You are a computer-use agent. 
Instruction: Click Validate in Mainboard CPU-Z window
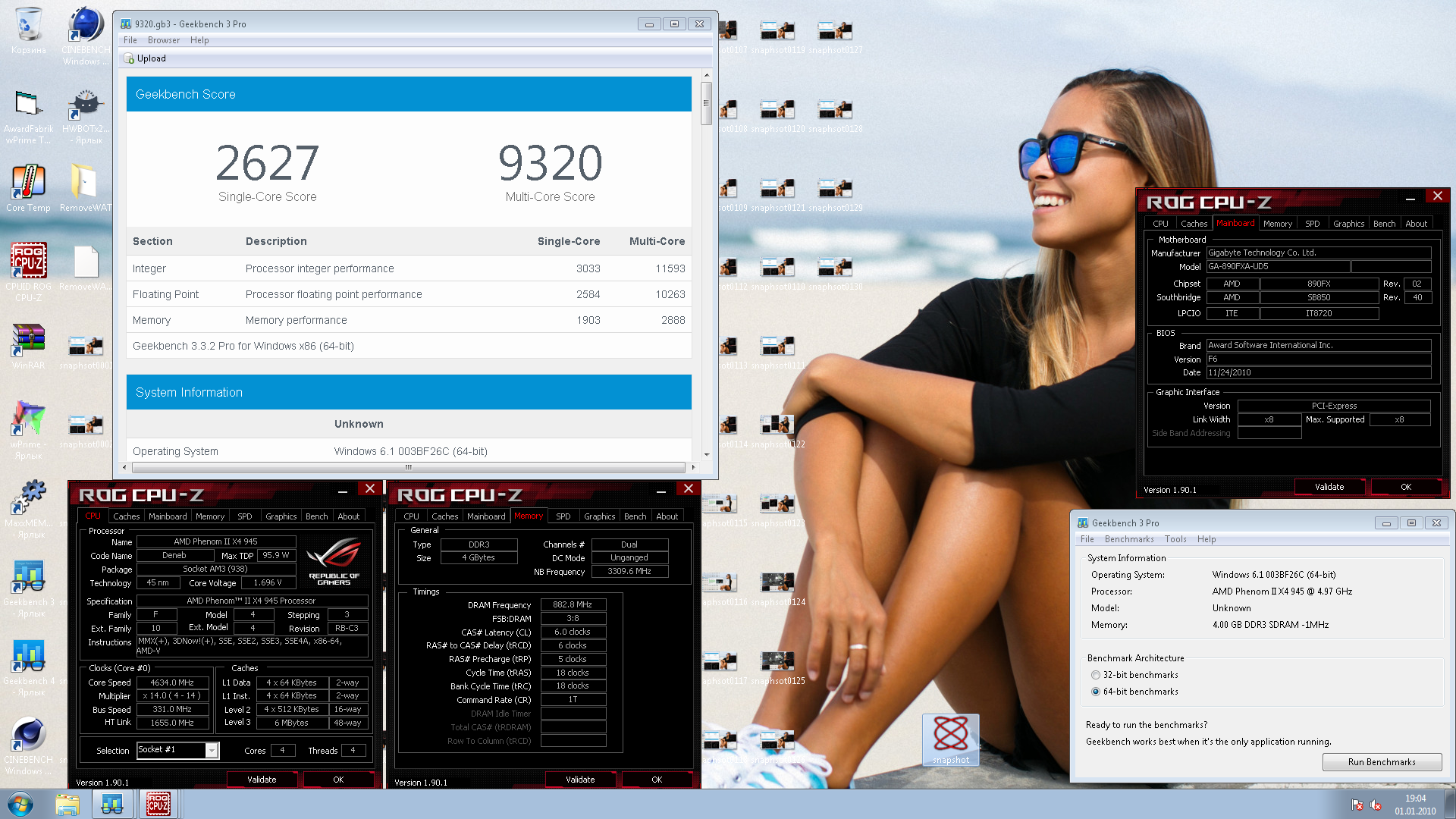pos(1329,487)
